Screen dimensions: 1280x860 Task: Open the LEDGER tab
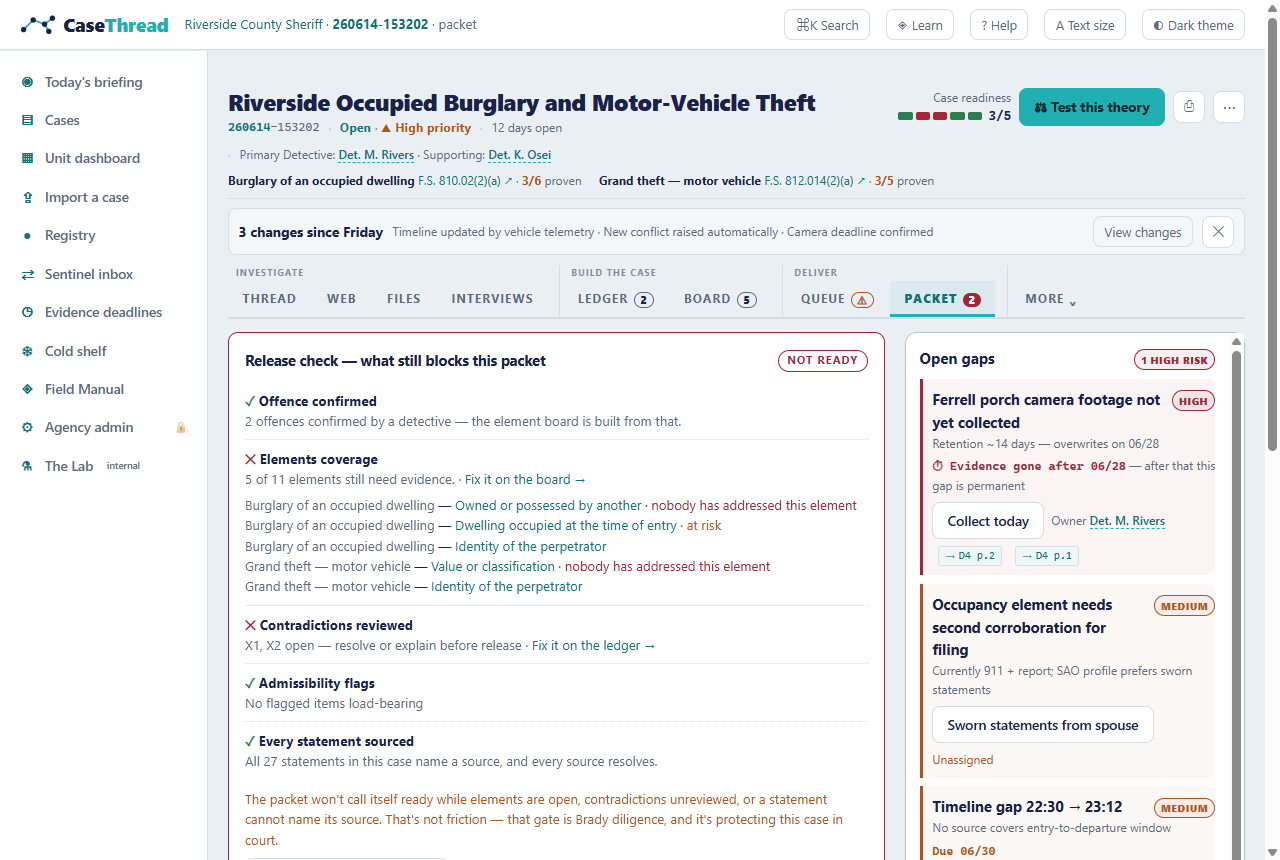click(x=615, y=299)
